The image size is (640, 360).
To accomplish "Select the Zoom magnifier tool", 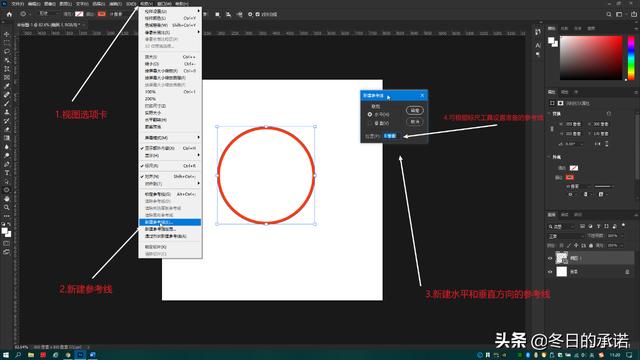I will coord(7,207).
